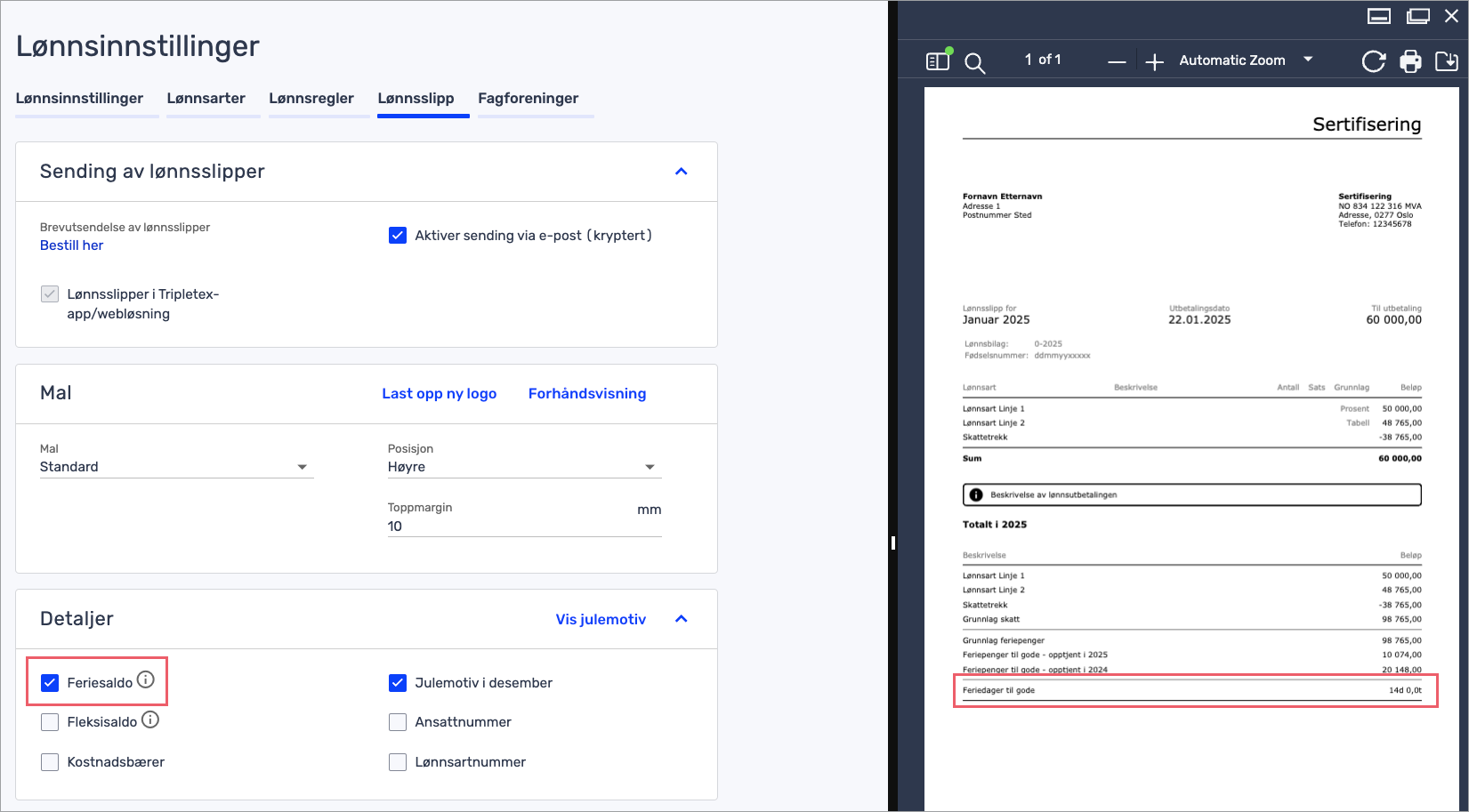Click the page number field in PDF toolbar
The width and height of the screenshot is (1469, 812).
[x=1029, y=60]
